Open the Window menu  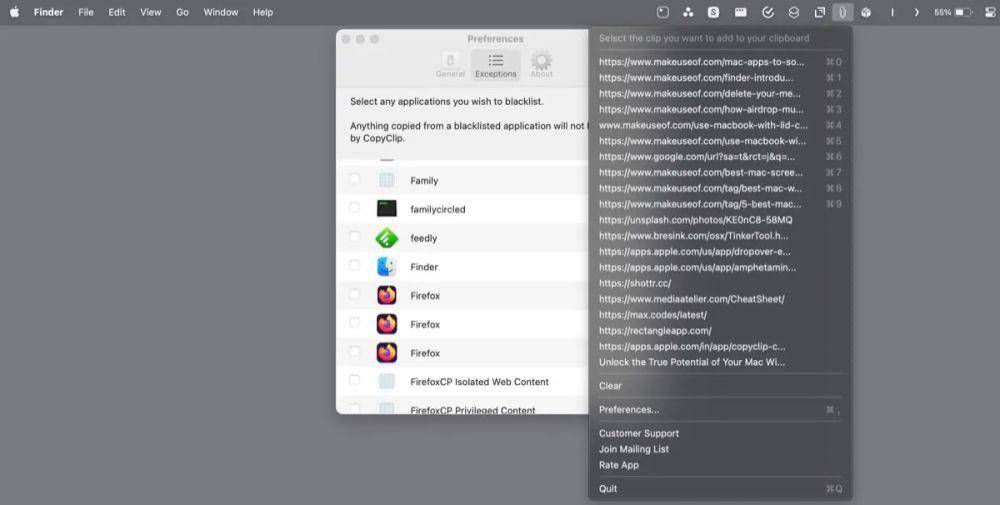221,12
